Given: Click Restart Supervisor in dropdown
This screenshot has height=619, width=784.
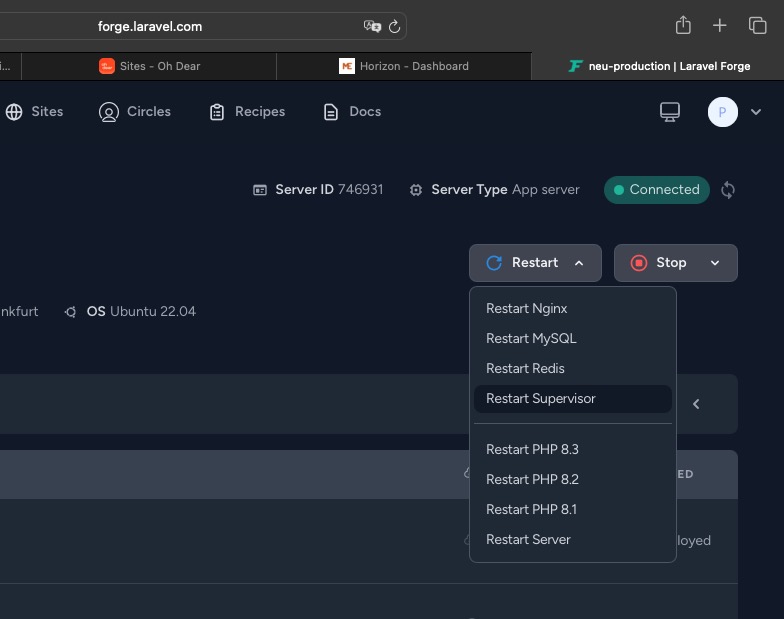Looking at the screenshot, I should (x=540, y=399).
